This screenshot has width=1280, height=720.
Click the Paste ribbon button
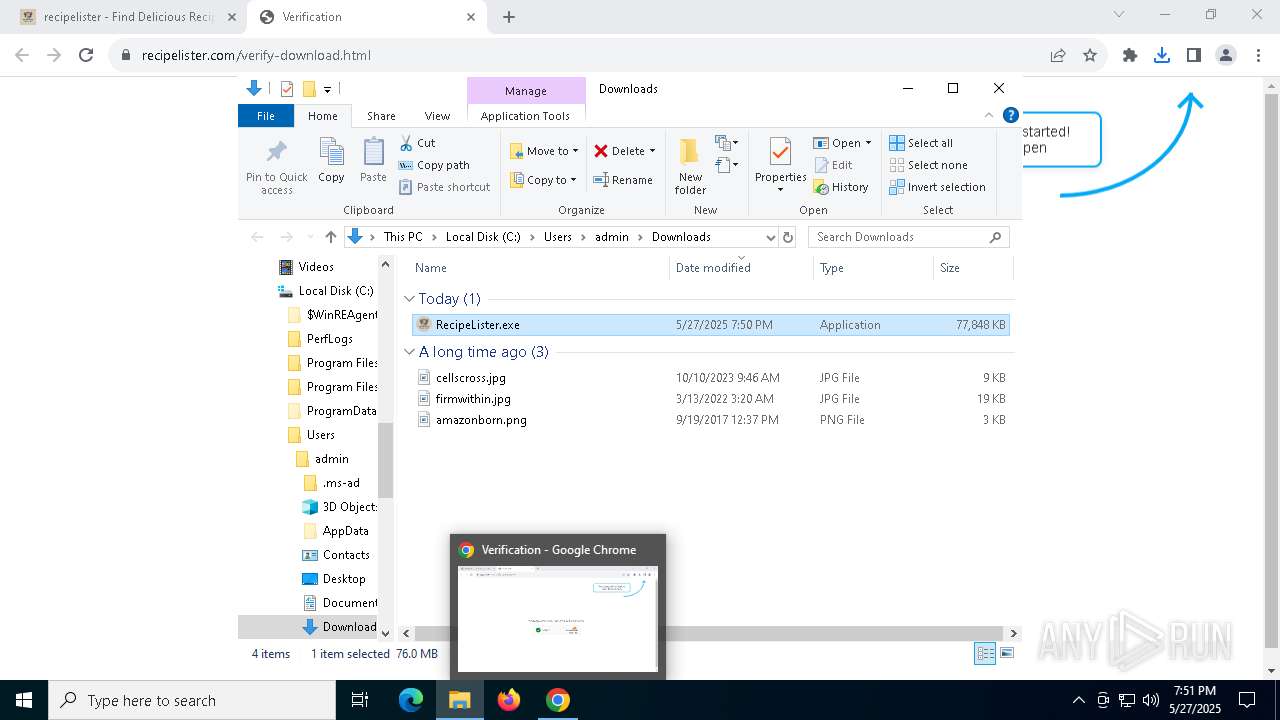pos(373,160)
